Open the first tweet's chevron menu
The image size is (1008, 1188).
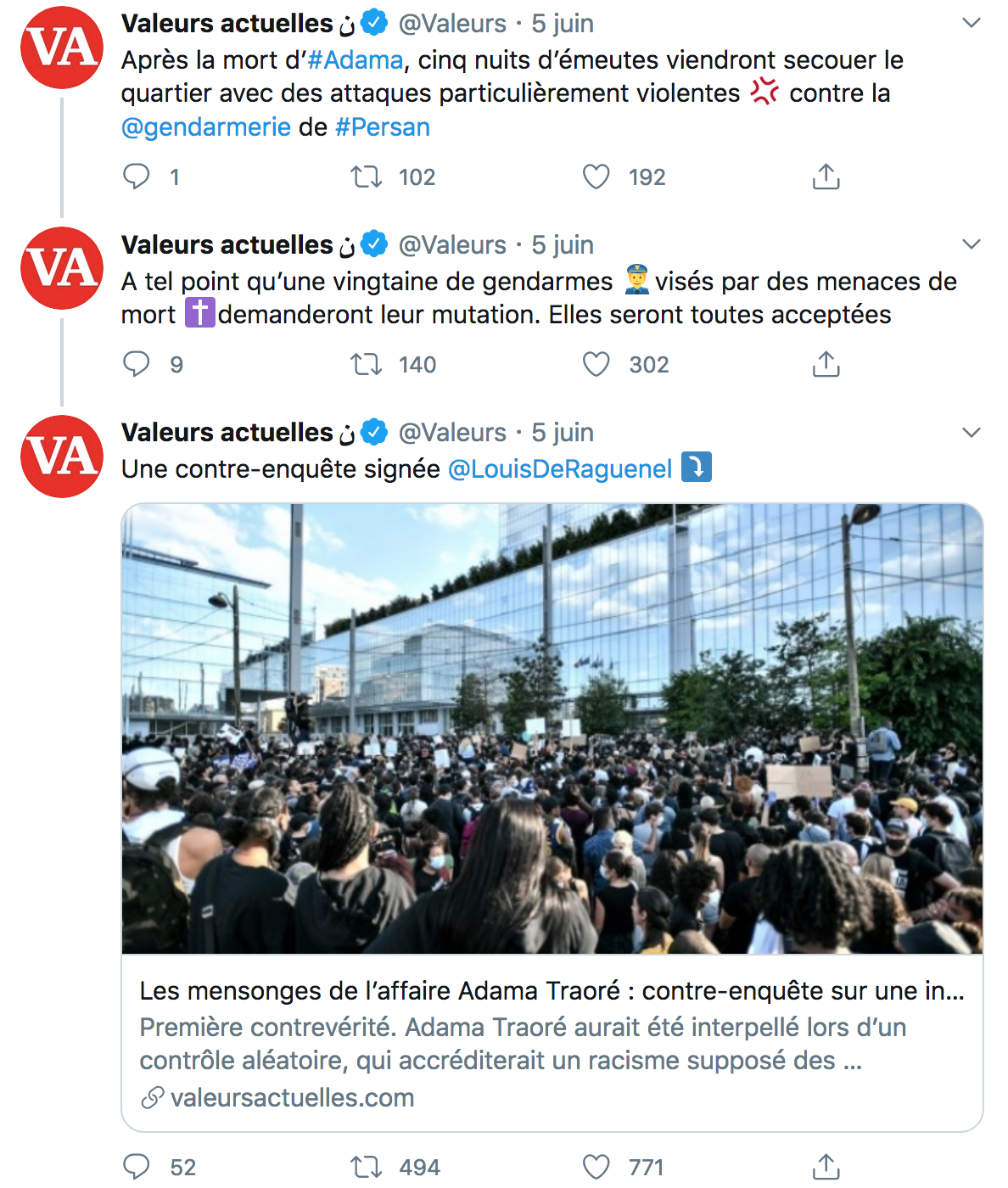click(972, 23)
